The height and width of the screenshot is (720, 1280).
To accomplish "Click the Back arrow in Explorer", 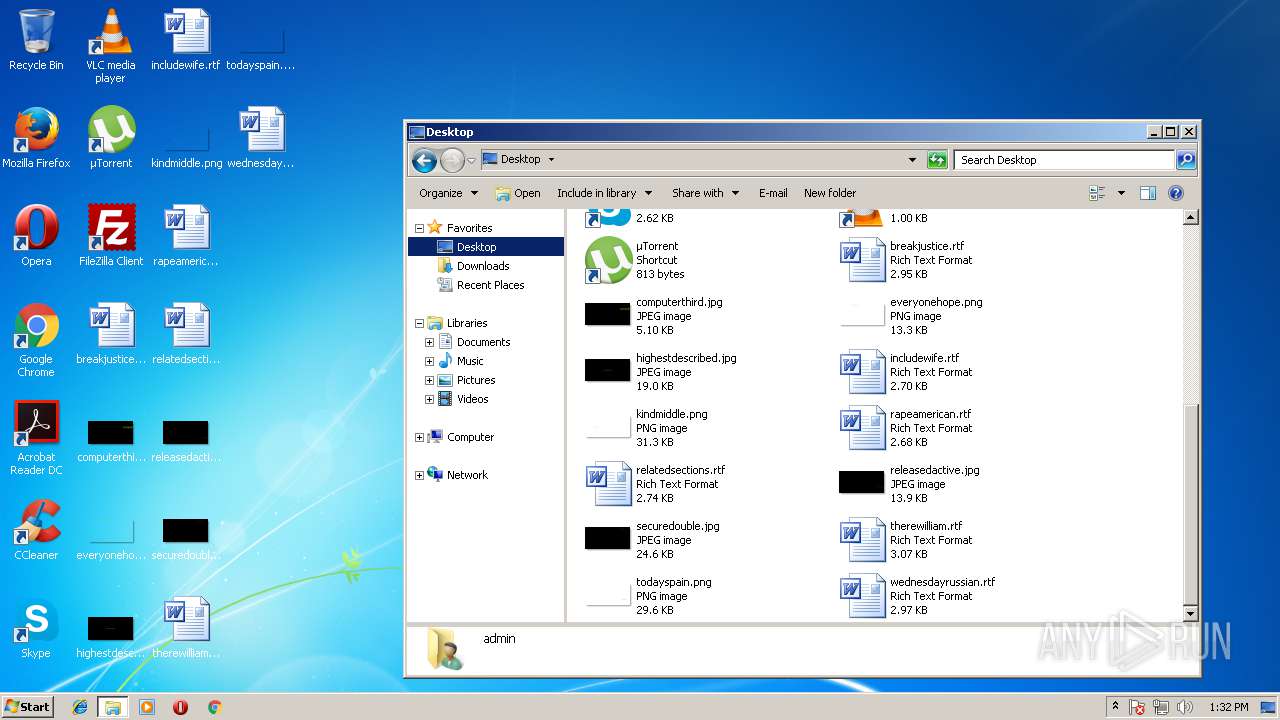I will [424, 160].
